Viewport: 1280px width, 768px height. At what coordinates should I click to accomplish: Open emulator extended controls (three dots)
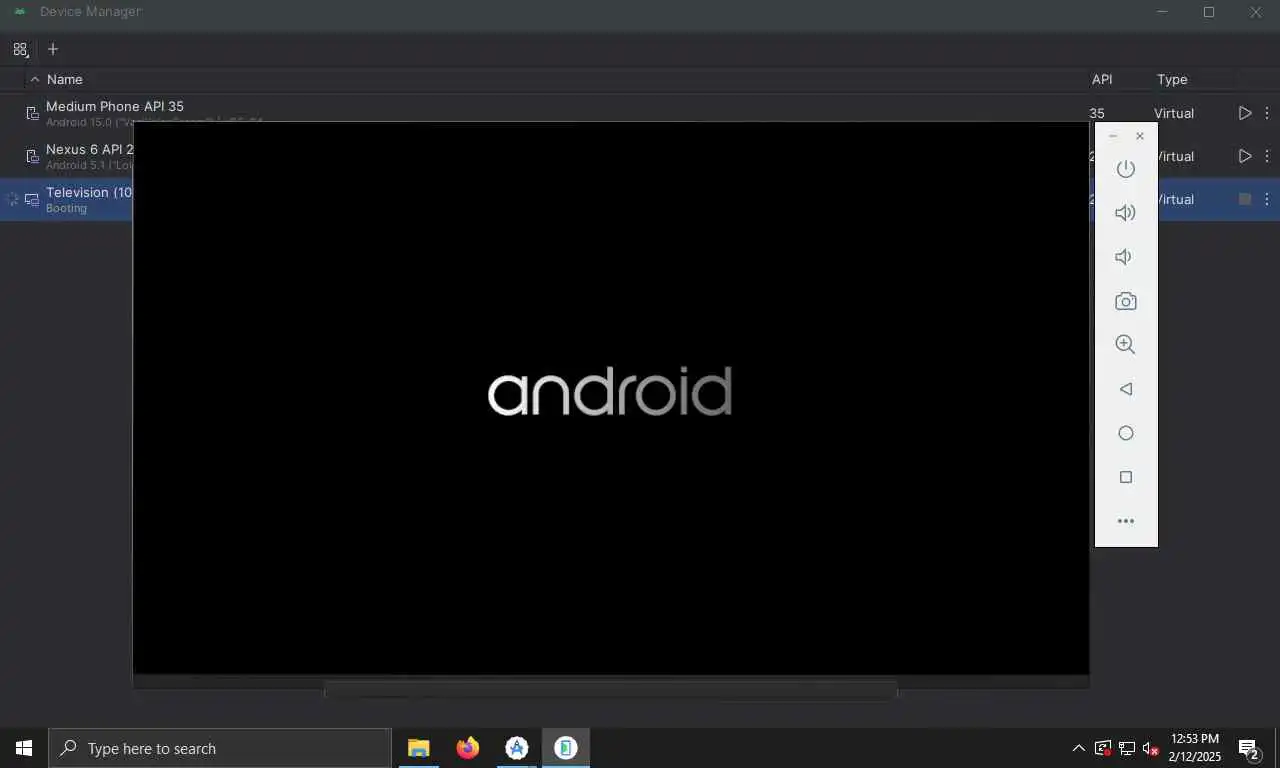pos(1126,521)
